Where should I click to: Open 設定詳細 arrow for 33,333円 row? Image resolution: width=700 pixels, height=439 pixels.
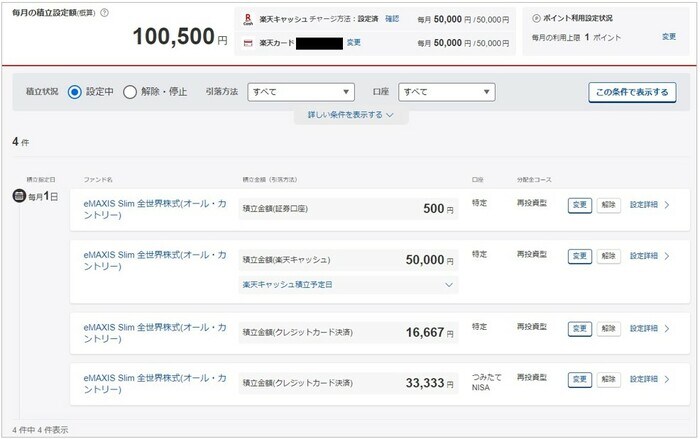point(667,380)
